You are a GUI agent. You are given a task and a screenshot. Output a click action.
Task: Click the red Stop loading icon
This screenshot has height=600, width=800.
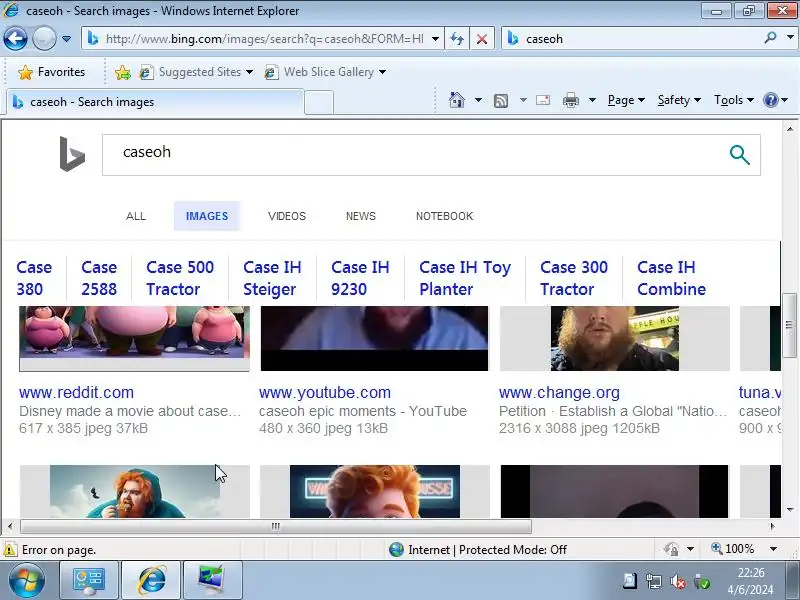481,39
